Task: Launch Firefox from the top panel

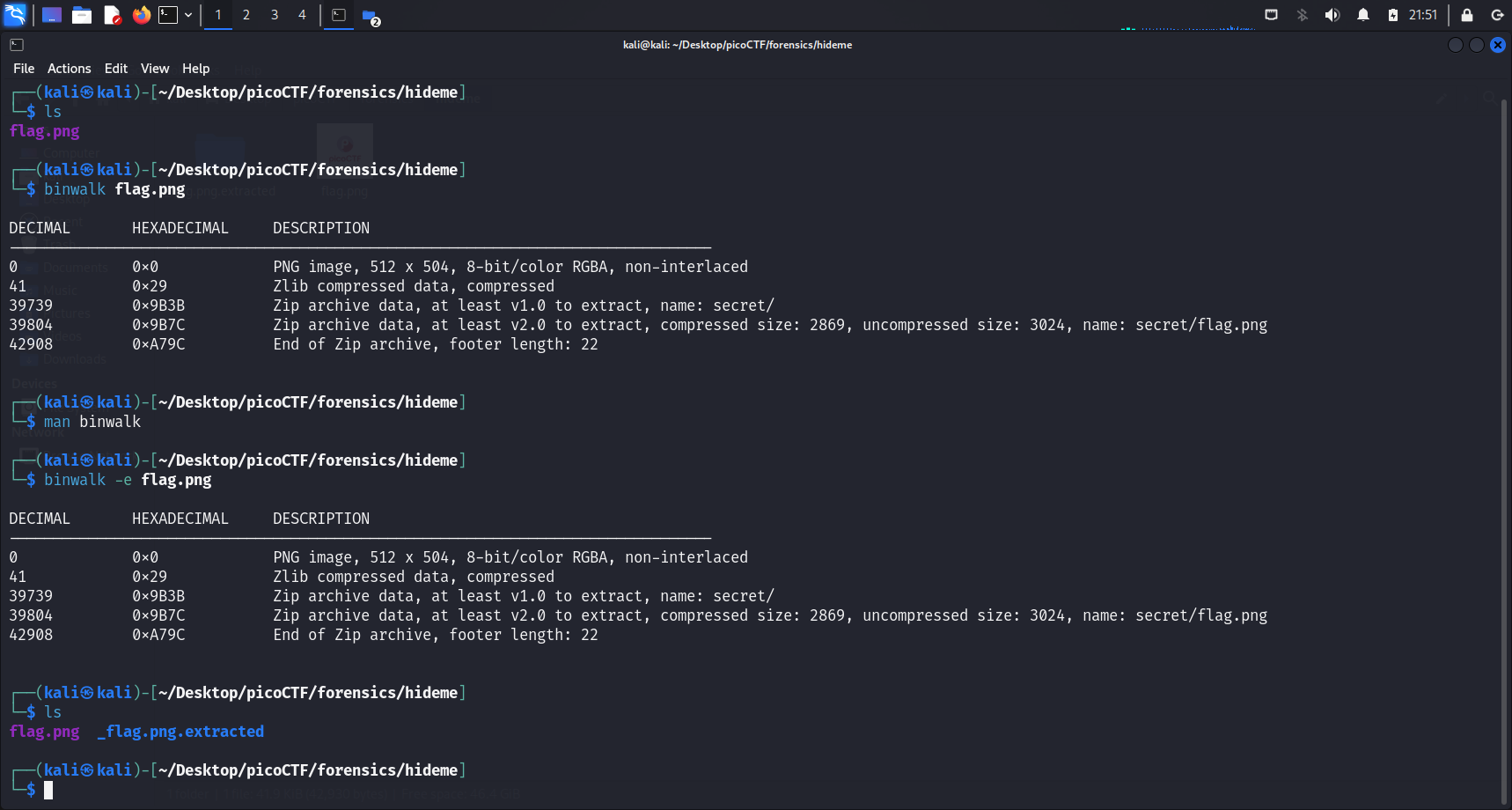Action: tap(141, 15)
